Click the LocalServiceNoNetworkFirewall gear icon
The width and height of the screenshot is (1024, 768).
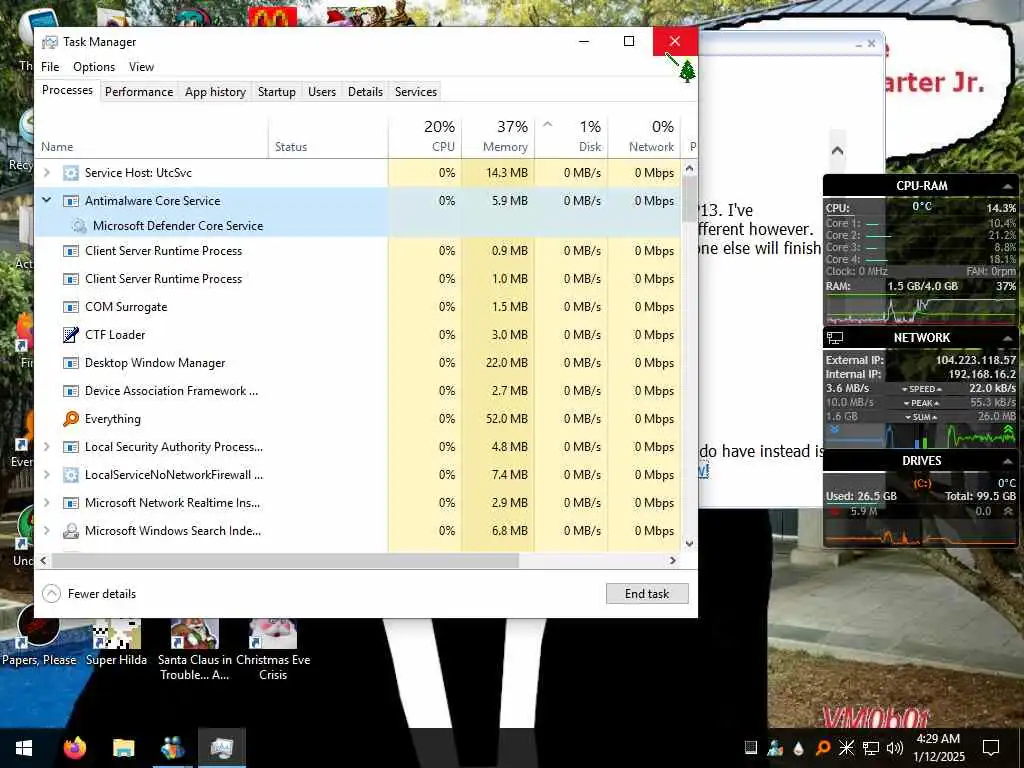(x=71, y=475)
